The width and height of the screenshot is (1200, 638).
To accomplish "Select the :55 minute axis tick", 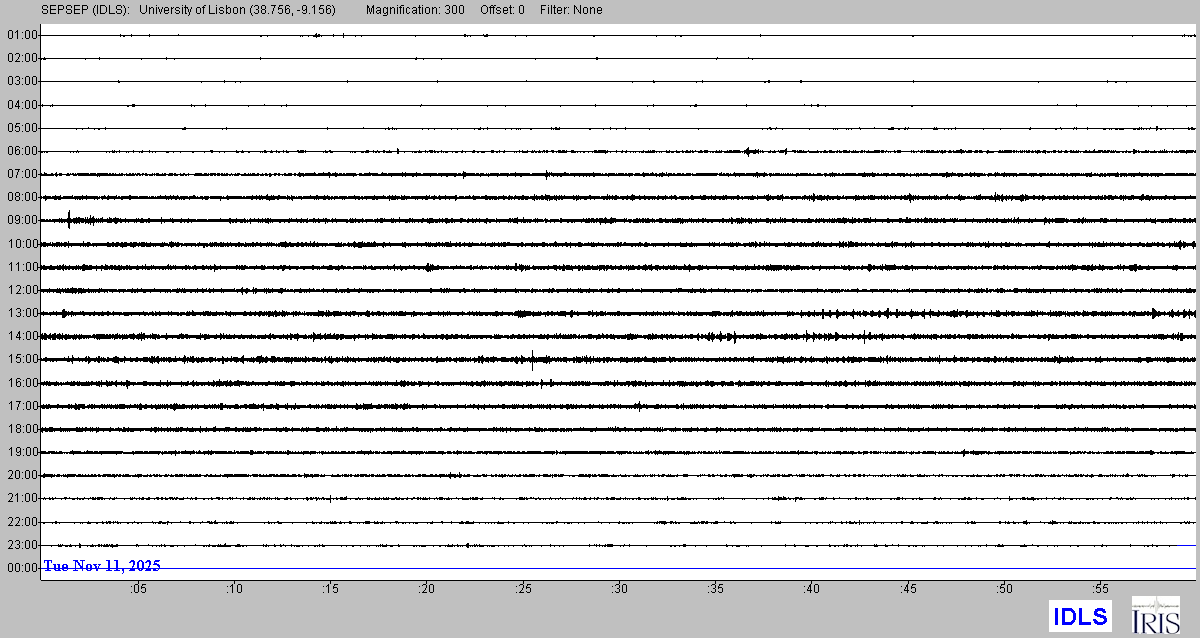I will (1101, 589).
